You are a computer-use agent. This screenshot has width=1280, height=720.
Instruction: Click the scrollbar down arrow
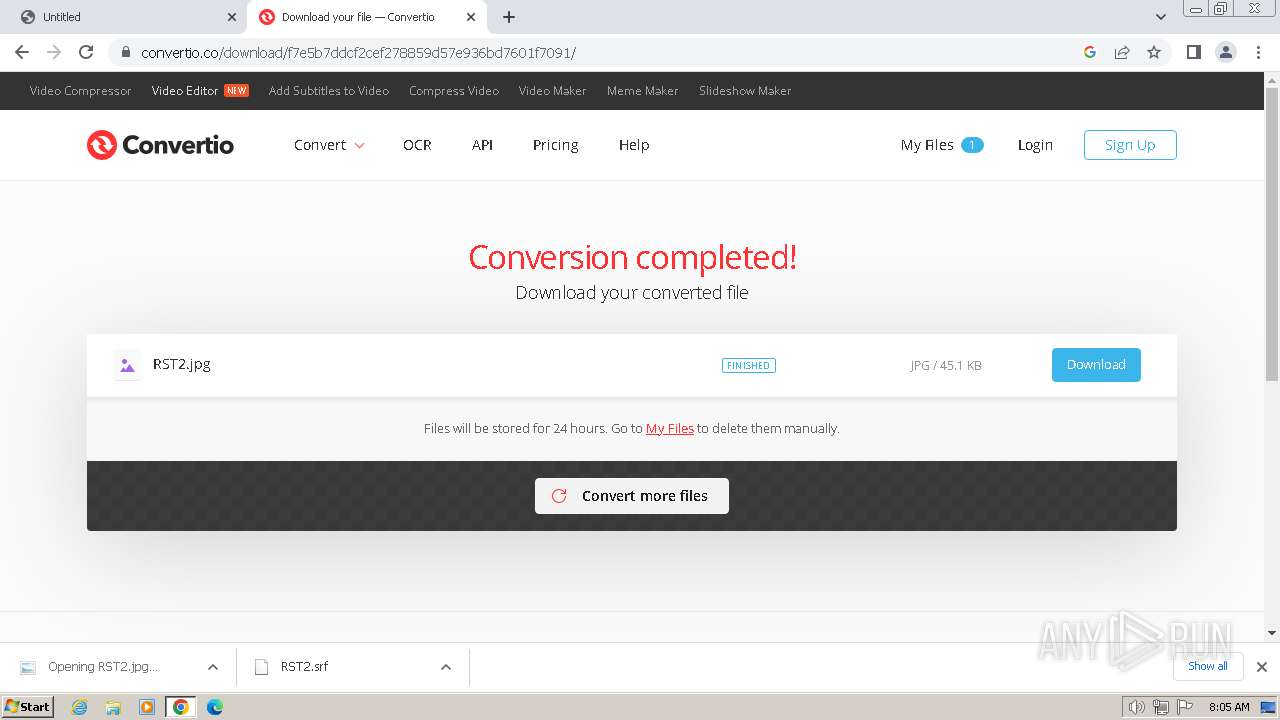tap(1272, 633)
